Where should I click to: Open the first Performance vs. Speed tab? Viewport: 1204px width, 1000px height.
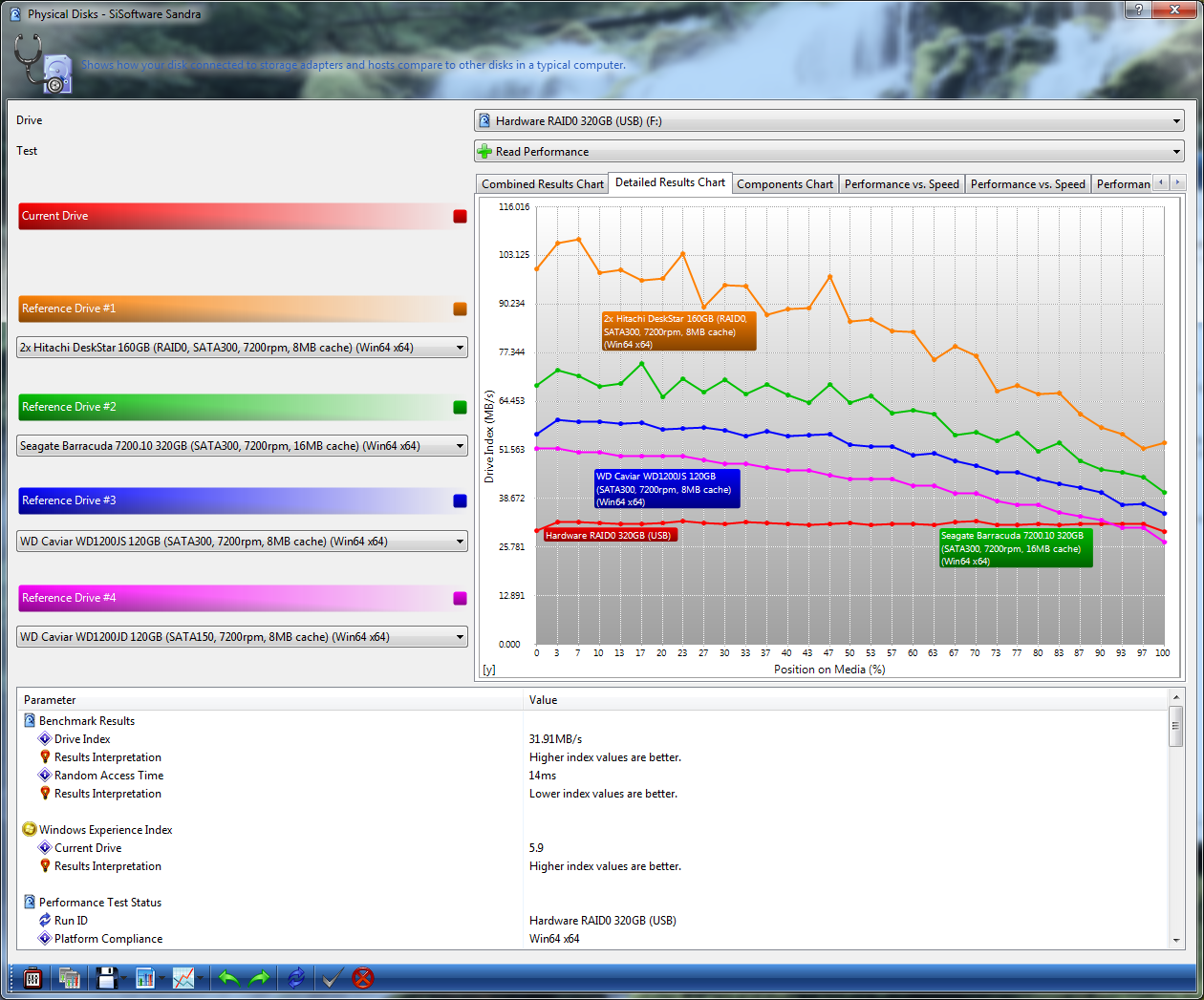(901, 184)
